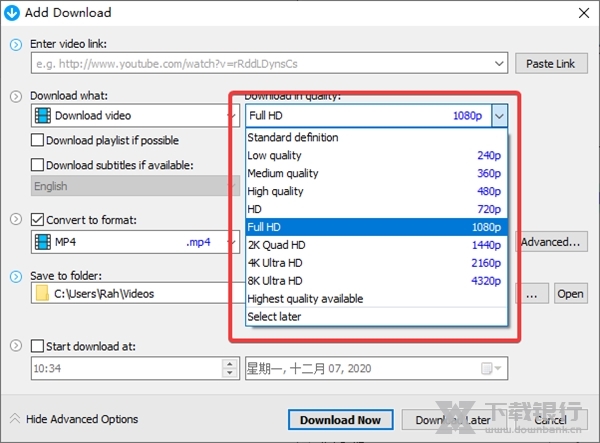Click the arrow icon beside Start download at
Viewport: 600px width, 443px height.
click(x=16, y=345)
